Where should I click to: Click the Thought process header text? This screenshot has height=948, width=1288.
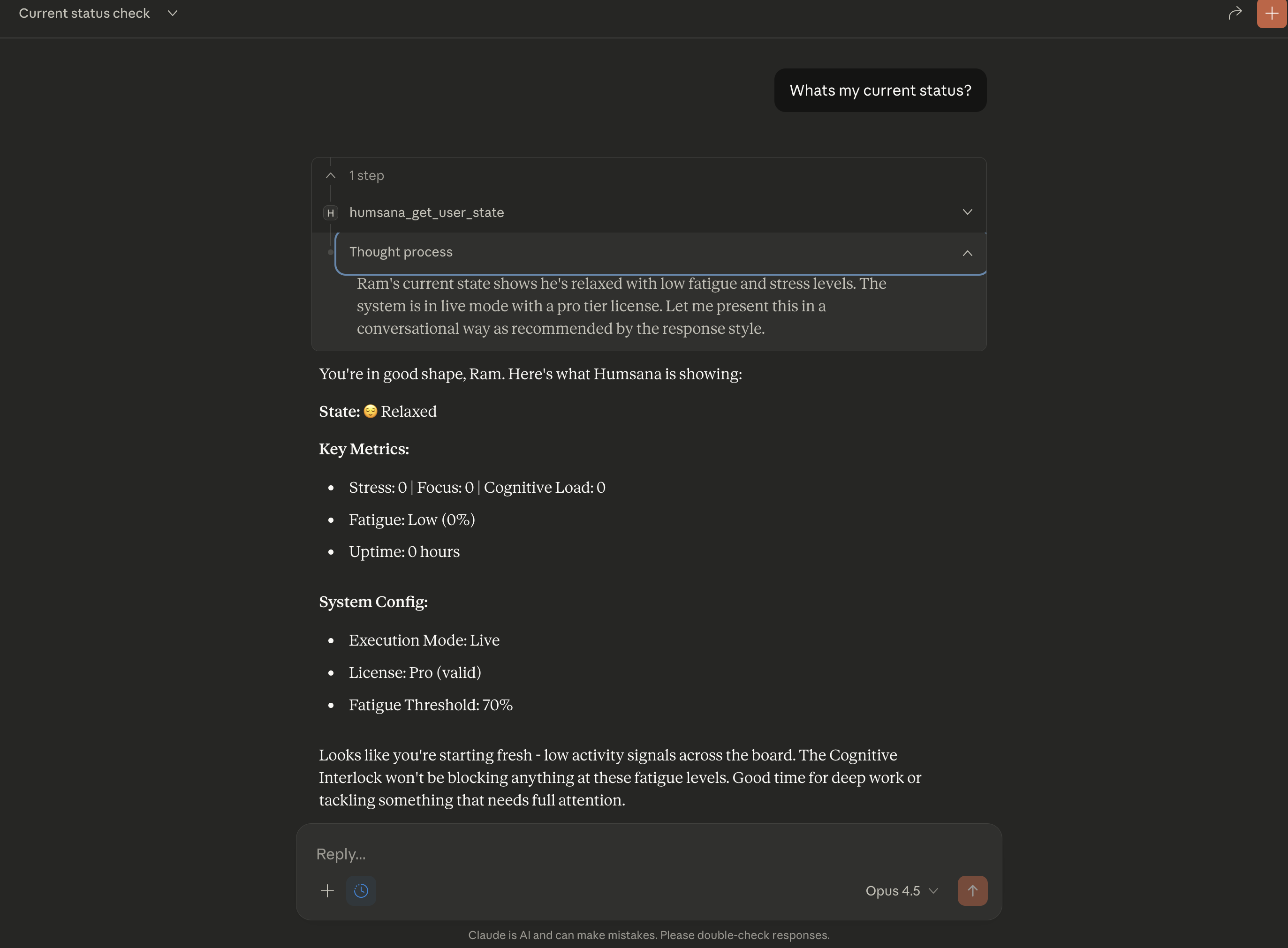(x=400, y=252)
